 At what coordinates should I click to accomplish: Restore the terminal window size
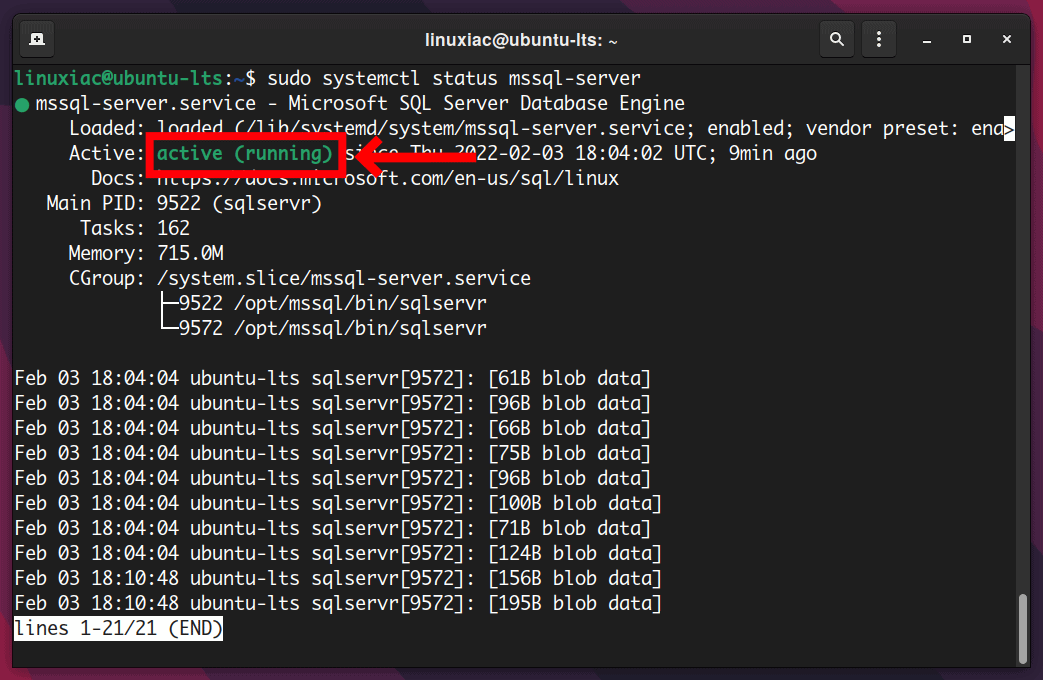966,38
